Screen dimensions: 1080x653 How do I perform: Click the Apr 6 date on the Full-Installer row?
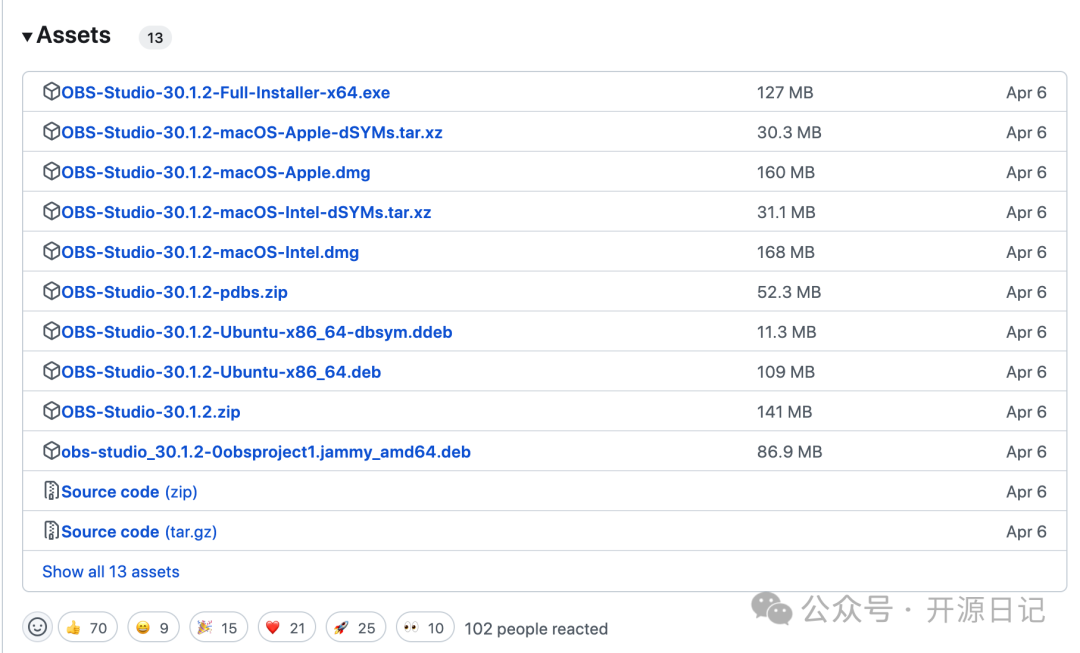click(x=1026, y=92)
